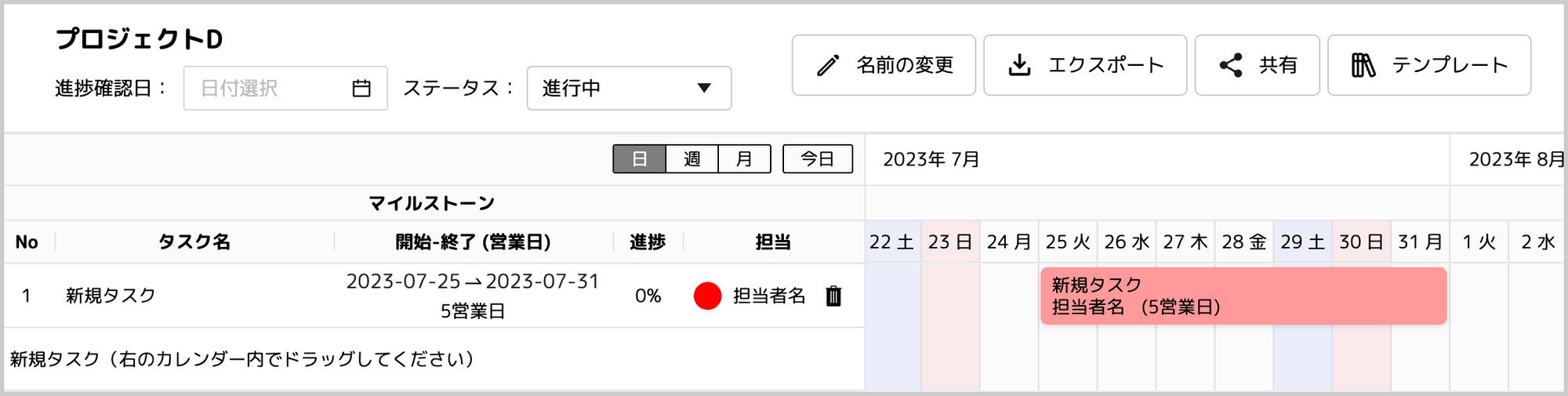Click the export download icon

pyautogui.click(x=1019, y=65)
